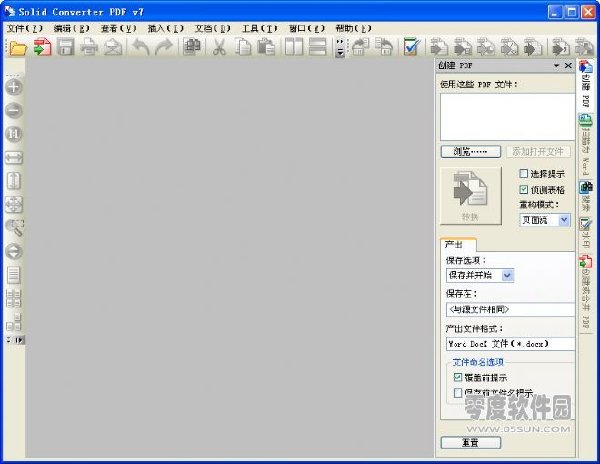This screenshot has width=600, height=464.
Task: Click the 保存在 path input field
Action: [510, 309]
